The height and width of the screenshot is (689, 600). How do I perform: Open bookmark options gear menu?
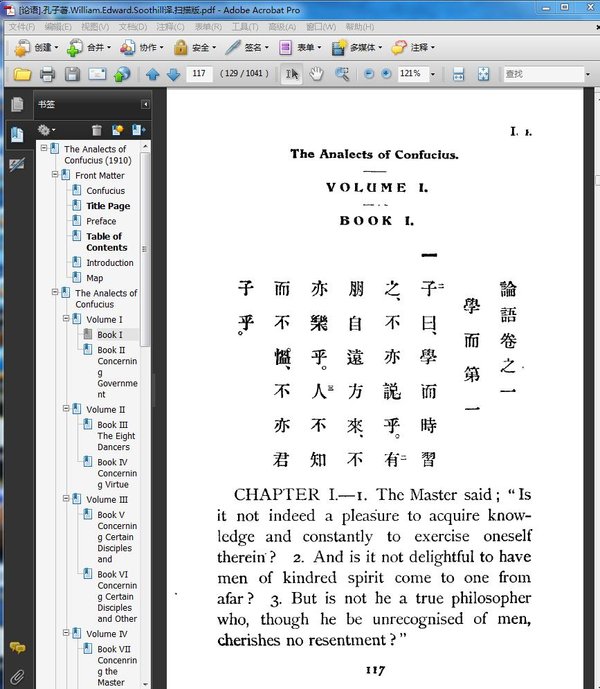[x=46, y=130]
